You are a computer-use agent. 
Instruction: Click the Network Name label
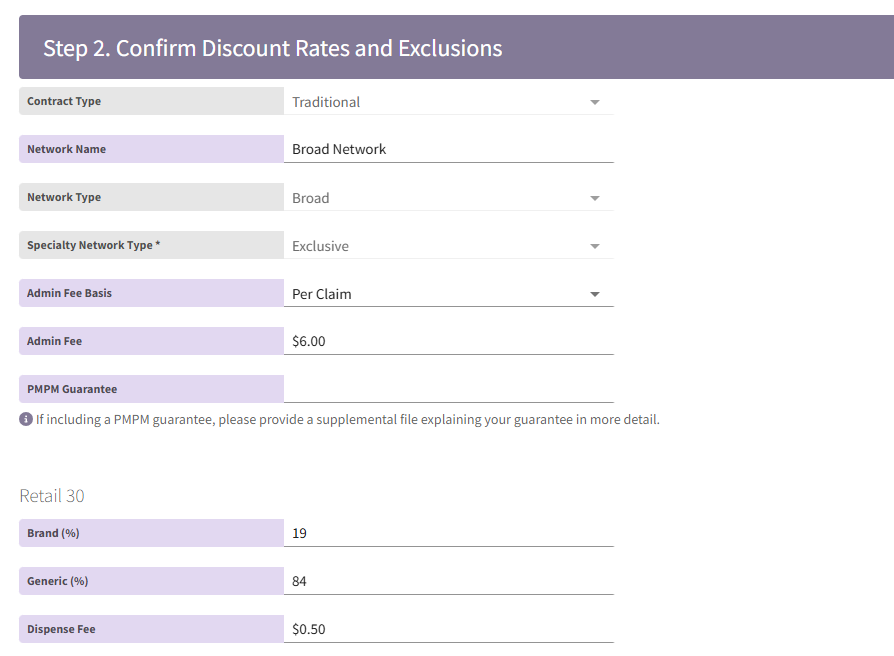[66, 149]
